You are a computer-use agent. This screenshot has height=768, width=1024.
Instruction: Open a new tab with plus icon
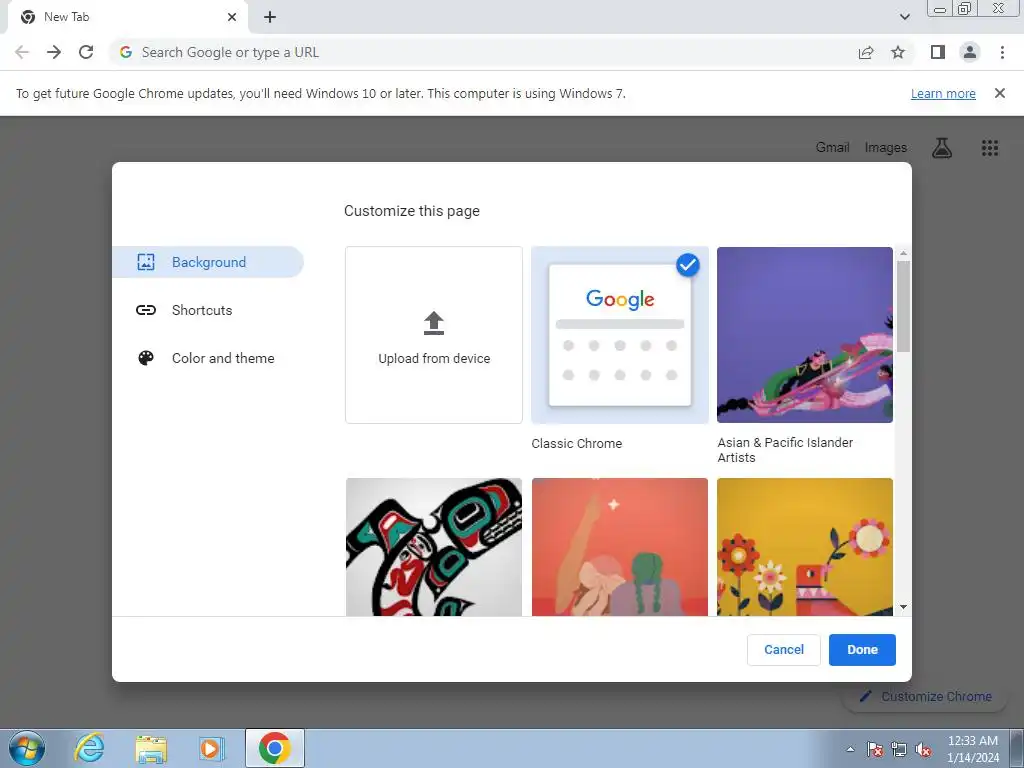pyautogui.click(x=270, y=17)
